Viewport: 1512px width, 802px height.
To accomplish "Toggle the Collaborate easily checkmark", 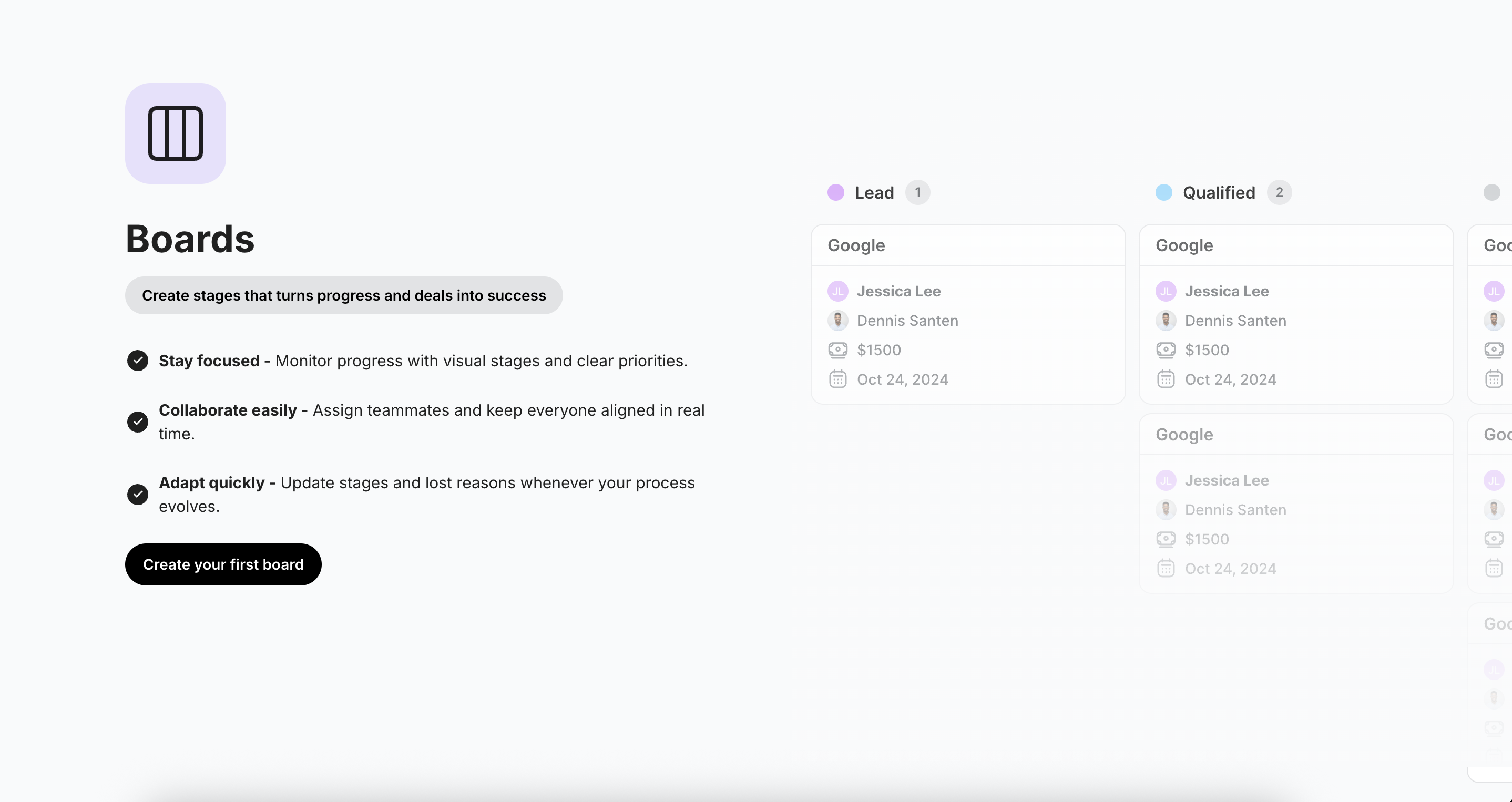I will pos(137,422).
